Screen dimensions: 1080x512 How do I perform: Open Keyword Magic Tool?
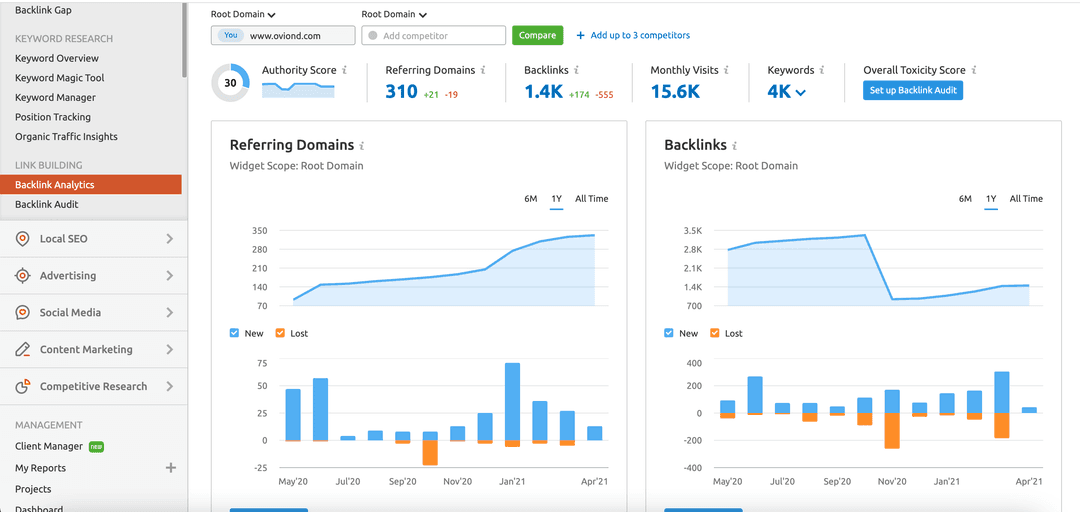(x=60, y=78)
